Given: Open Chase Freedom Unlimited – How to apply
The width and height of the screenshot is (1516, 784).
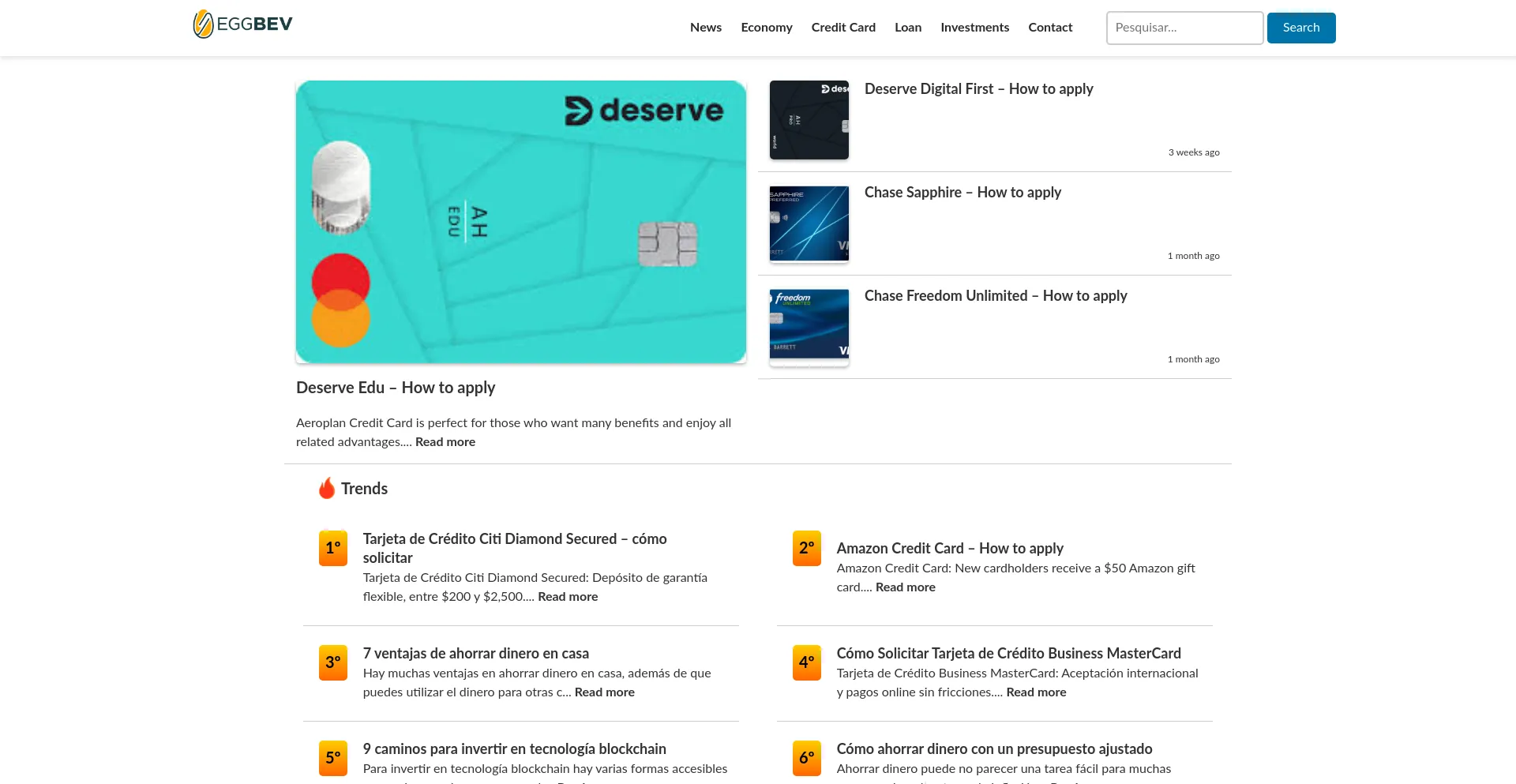Looking at the screenshot, I should click(x=996, y=296).
